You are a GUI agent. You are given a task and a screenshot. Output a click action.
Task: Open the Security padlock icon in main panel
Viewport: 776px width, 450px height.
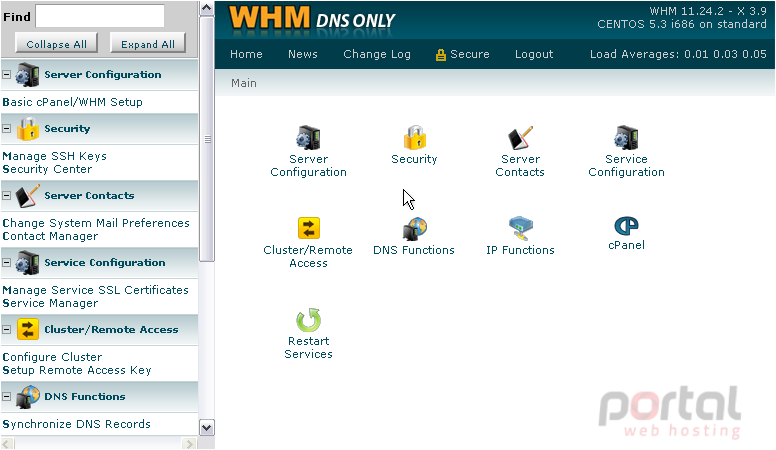pos(414,138)
